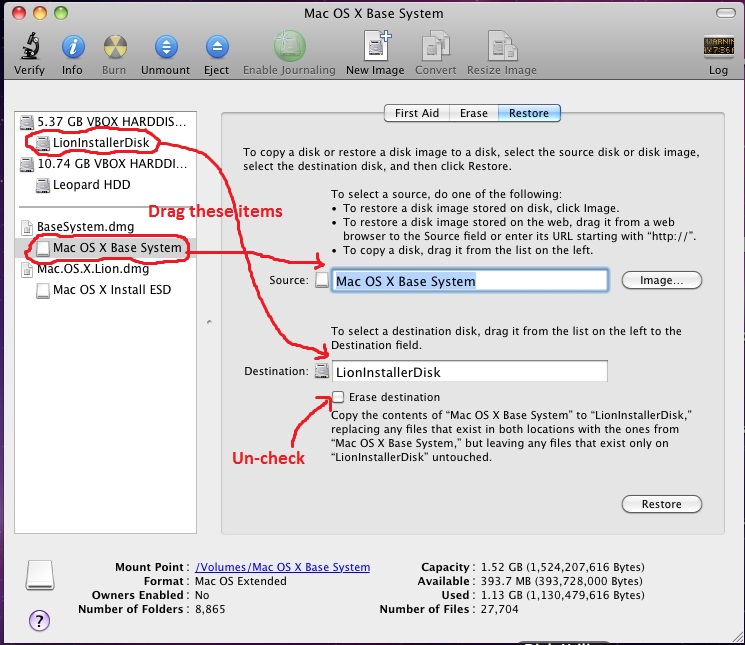Click the Resize Image toolbar icon
Screen dimensions: 745x645
tap(503, 46)
